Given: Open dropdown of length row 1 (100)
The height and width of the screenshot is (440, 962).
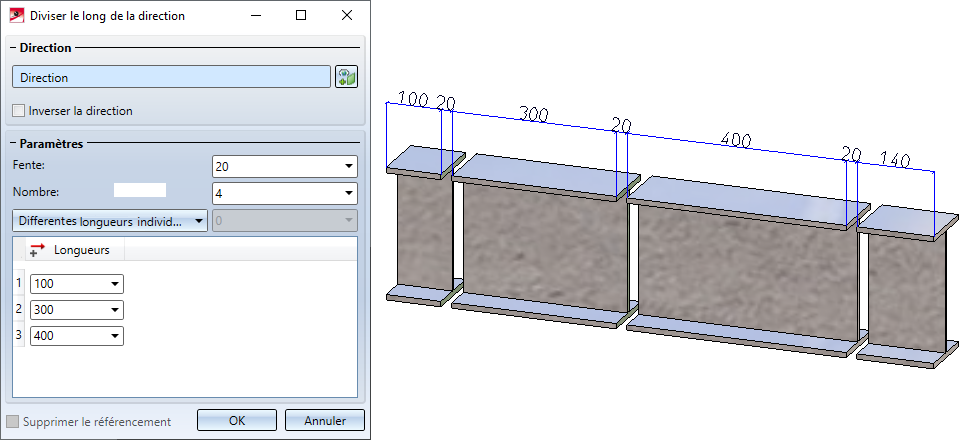Looking at the screenshot, I should 115,284.
